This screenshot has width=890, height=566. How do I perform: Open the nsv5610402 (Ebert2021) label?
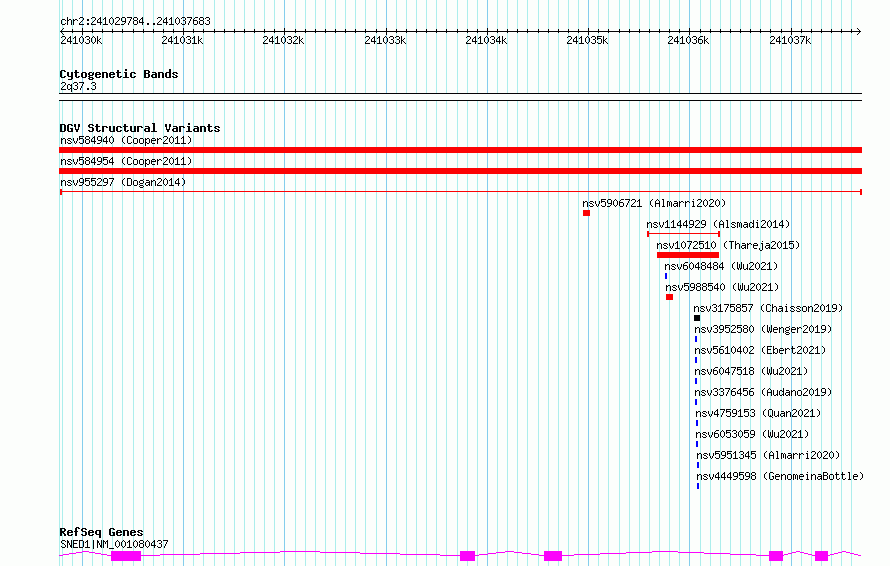[x=760, y=350]
